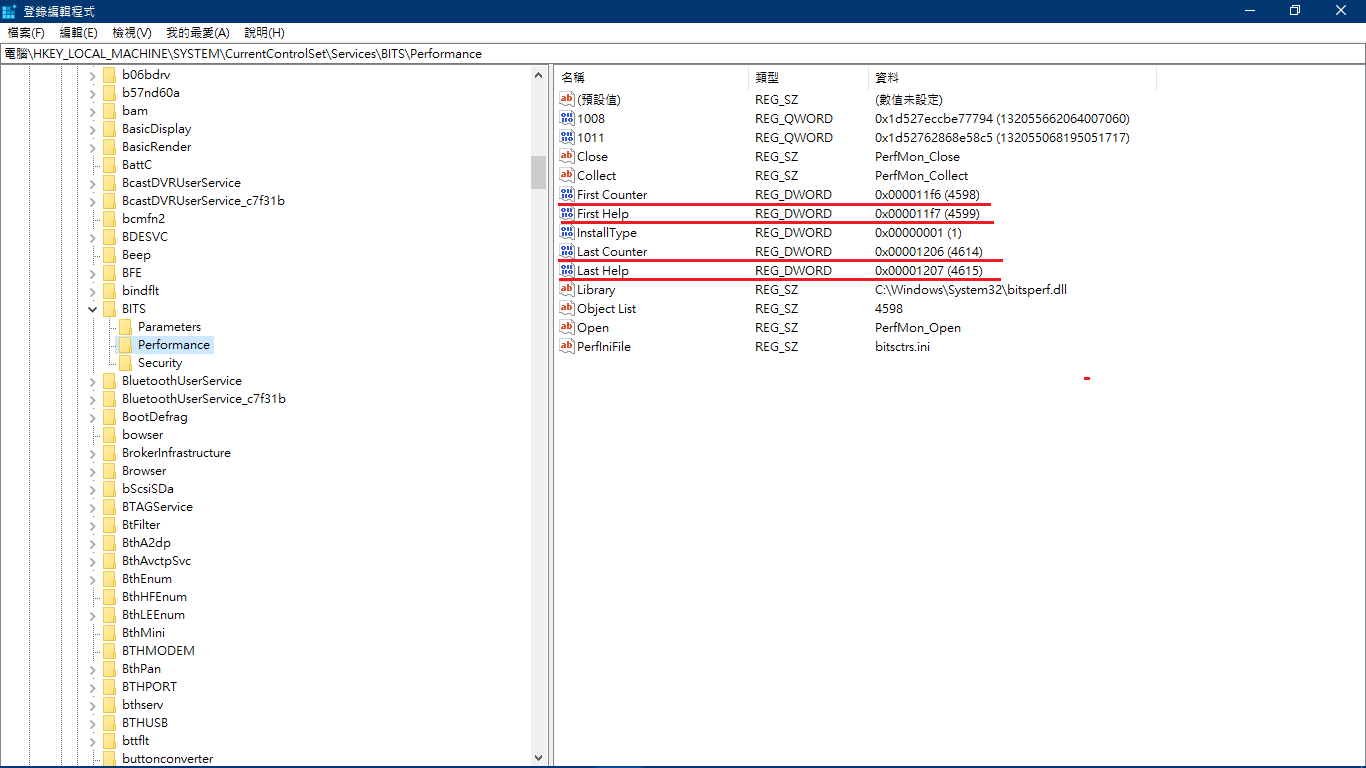Expand the BcastDVRUserService key
The width and height of the screenshot is (1366, 768).
click(x=93, y=183)
